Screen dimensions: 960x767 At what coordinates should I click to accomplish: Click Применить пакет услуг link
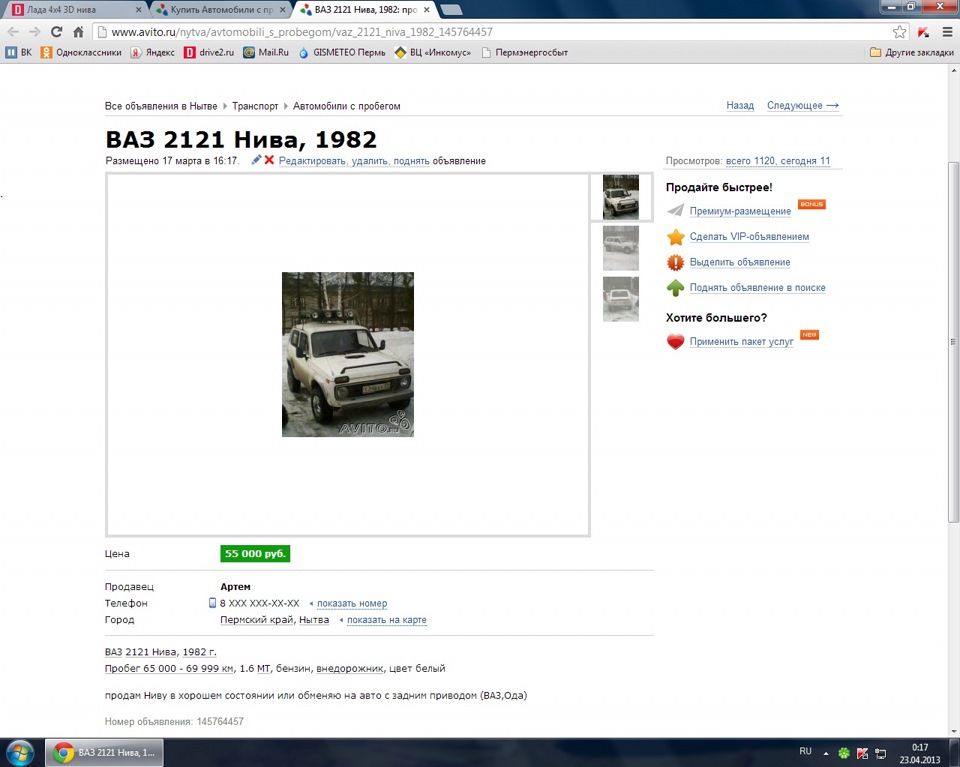click(741, 342)
